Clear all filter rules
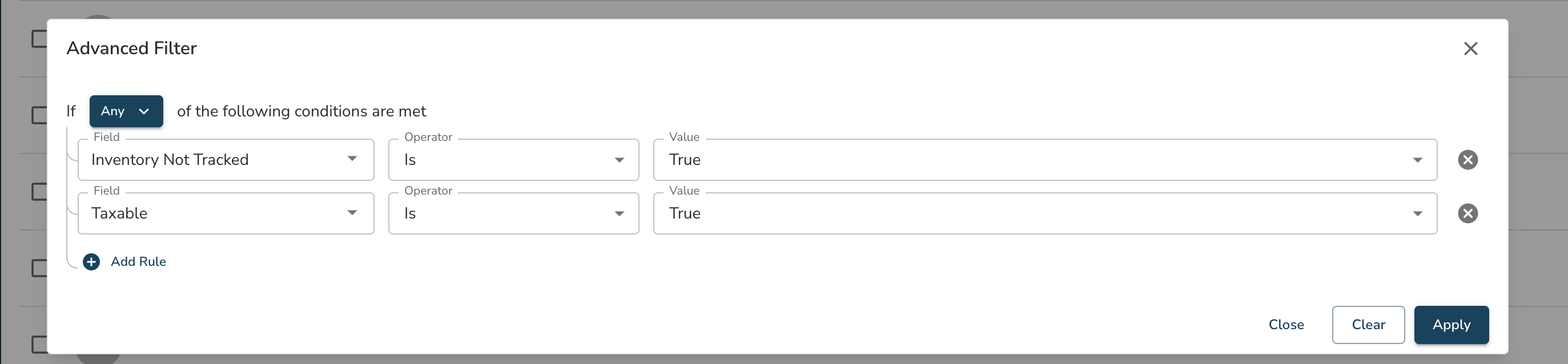Screen dimensions: 1568x364 tap(1368, 325)
